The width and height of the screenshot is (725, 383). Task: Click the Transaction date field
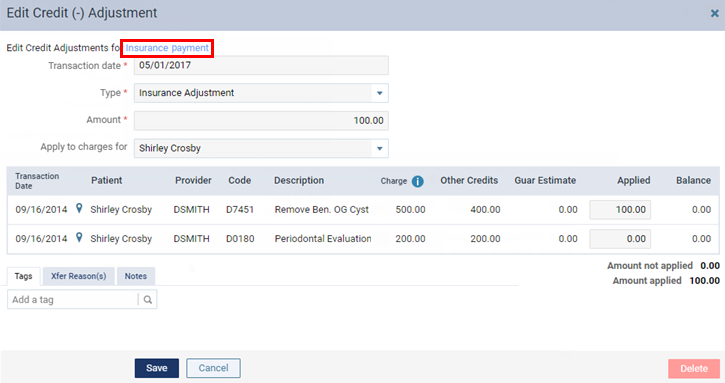coord(261,65)
